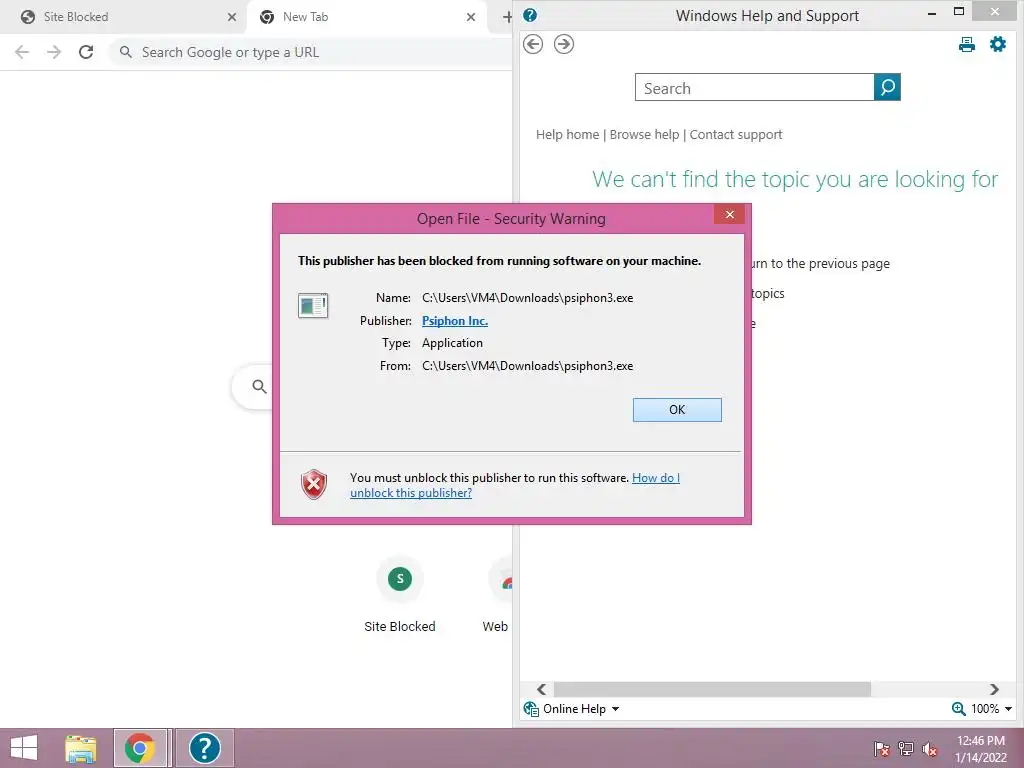Click the psiphon3.exe application file icon in the dialog

(313, 305)
